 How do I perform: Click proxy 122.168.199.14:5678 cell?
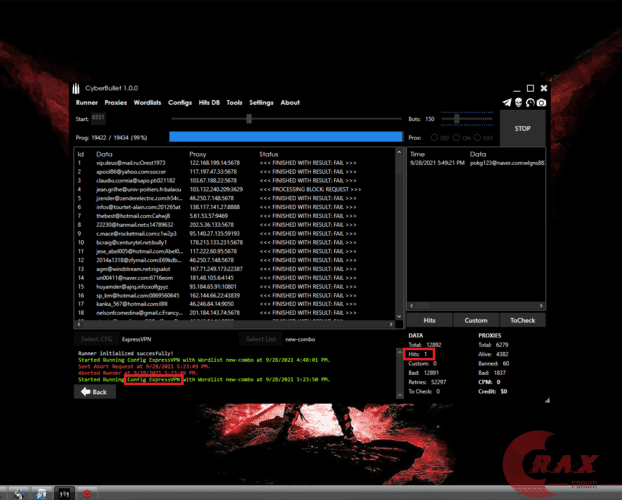(215, 163)
